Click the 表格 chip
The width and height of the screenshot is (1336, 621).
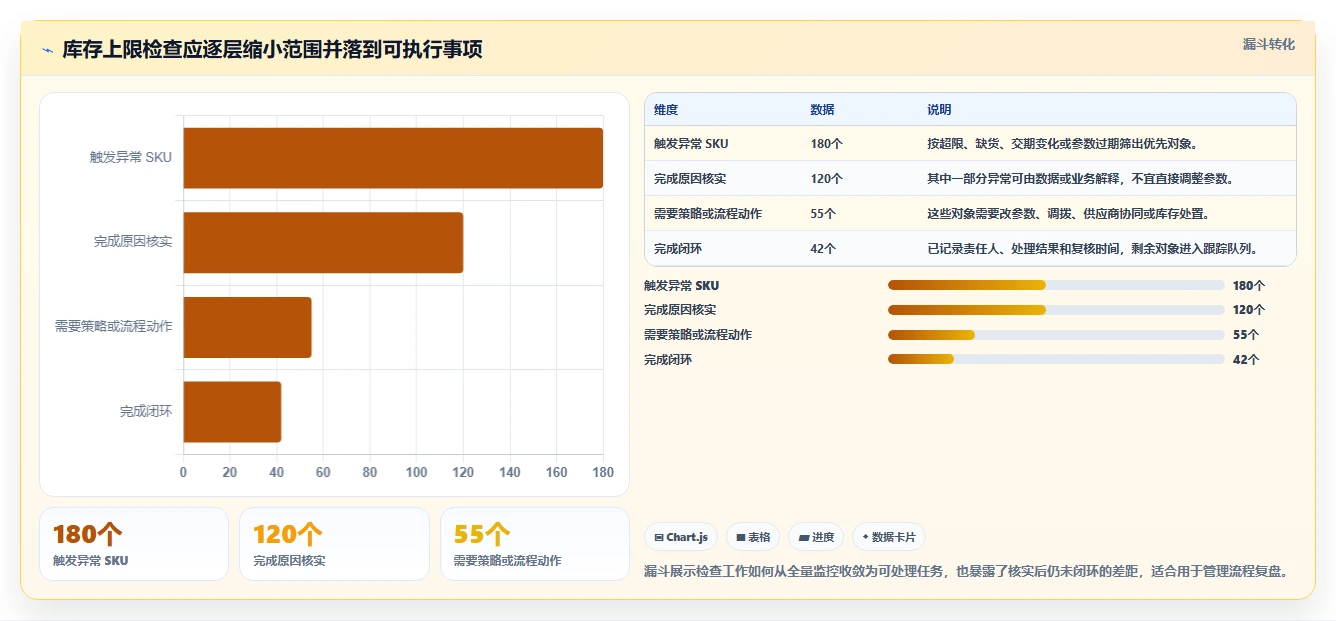[753, 537]
